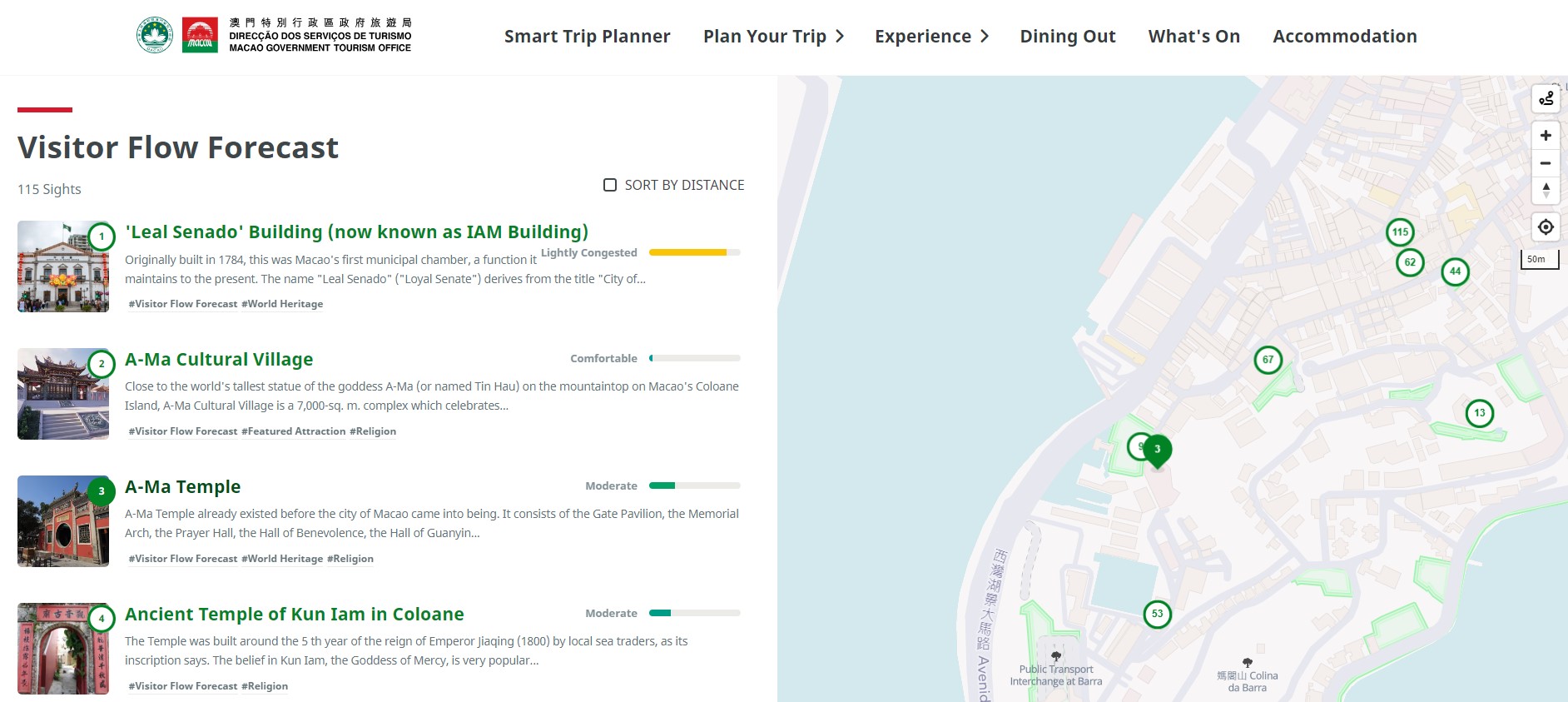Click the map route planner icon
The width and height of the screenshot is (1568, 702).
pos(1546,98)
